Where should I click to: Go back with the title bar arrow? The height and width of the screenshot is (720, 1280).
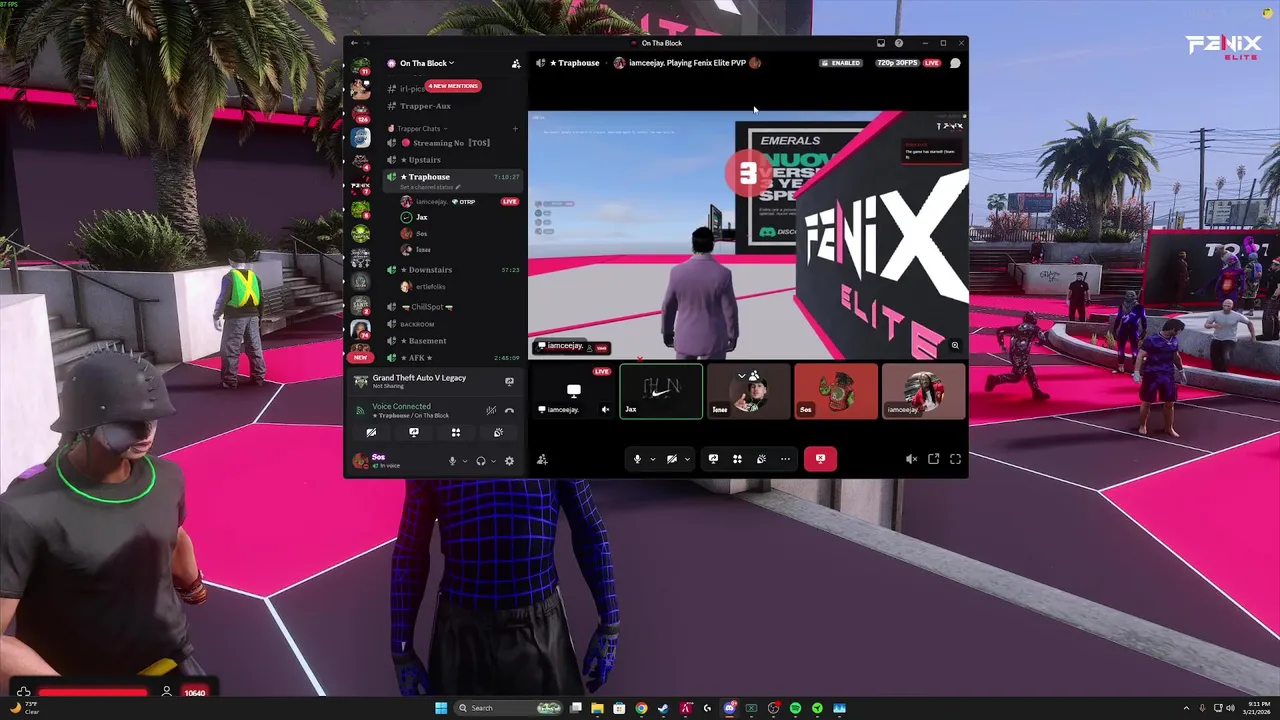coord(354,43)
